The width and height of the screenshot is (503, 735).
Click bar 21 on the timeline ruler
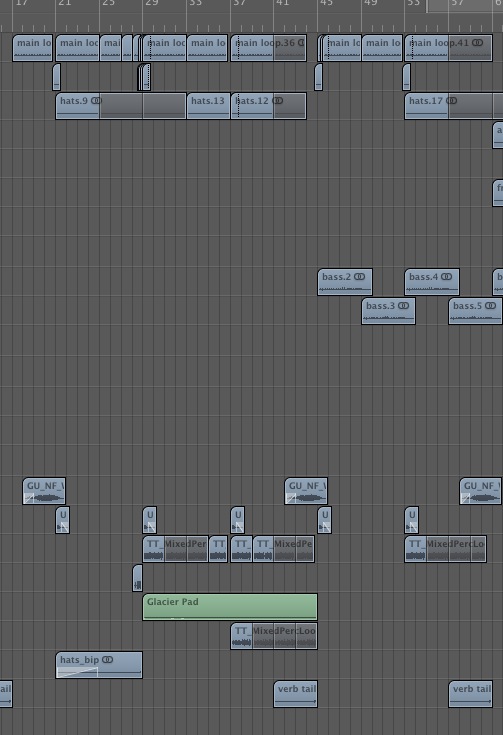pyautogui.click(x=65, y=3)
